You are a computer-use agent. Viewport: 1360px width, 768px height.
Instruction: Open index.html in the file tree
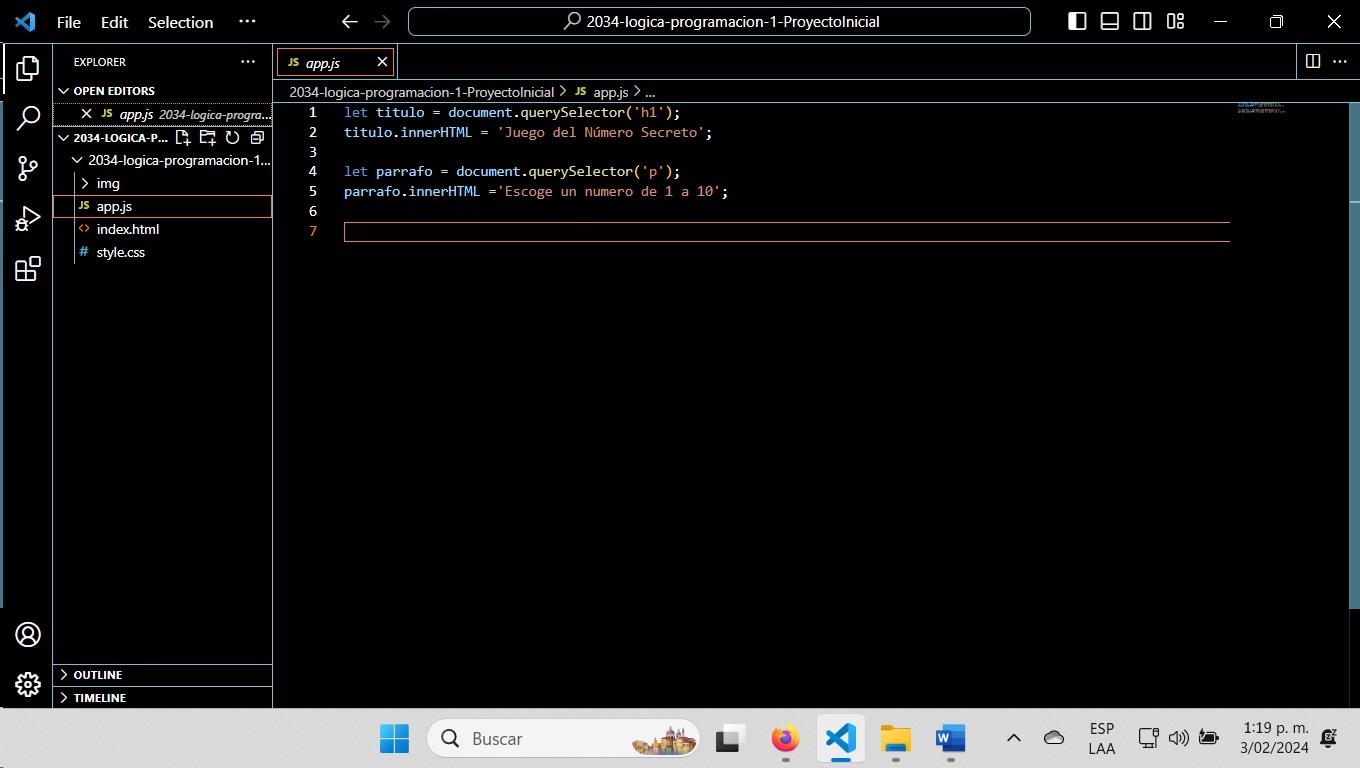163,229
